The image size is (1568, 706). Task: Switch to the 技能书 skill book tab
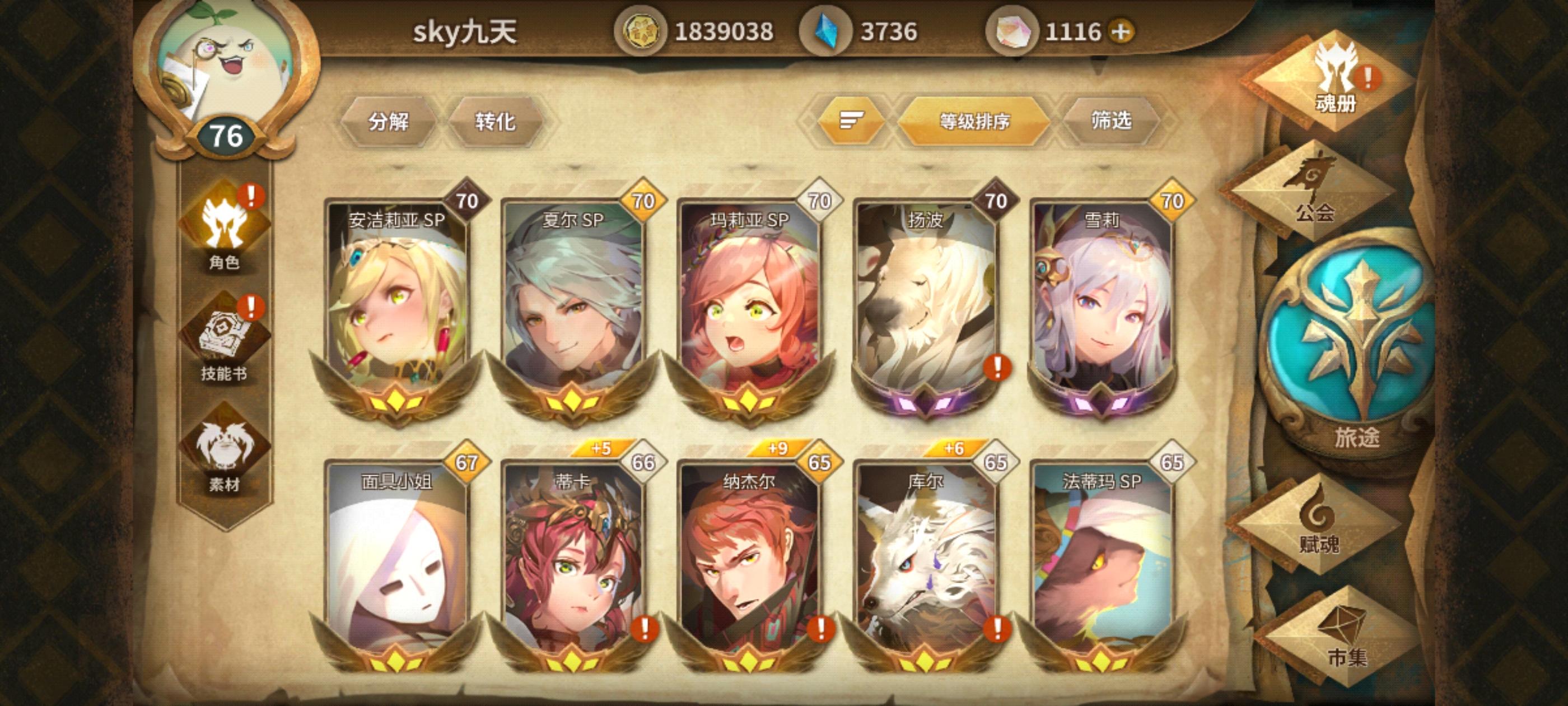pos(225,338)
